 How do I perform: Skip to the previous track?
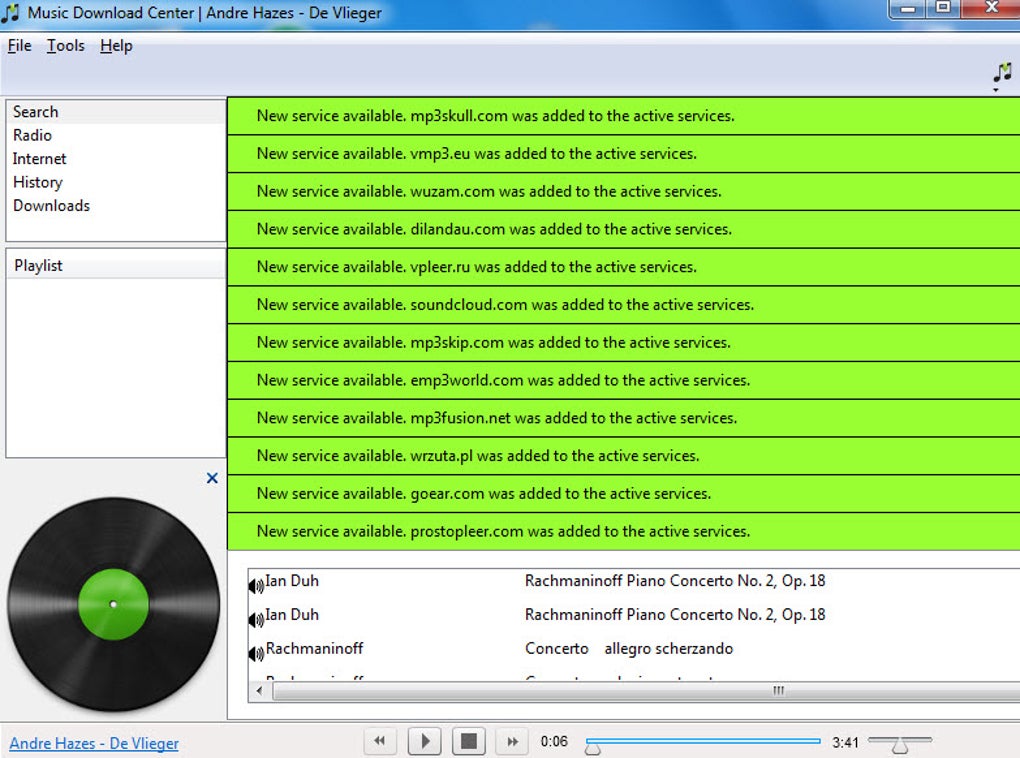click(380, 741)
